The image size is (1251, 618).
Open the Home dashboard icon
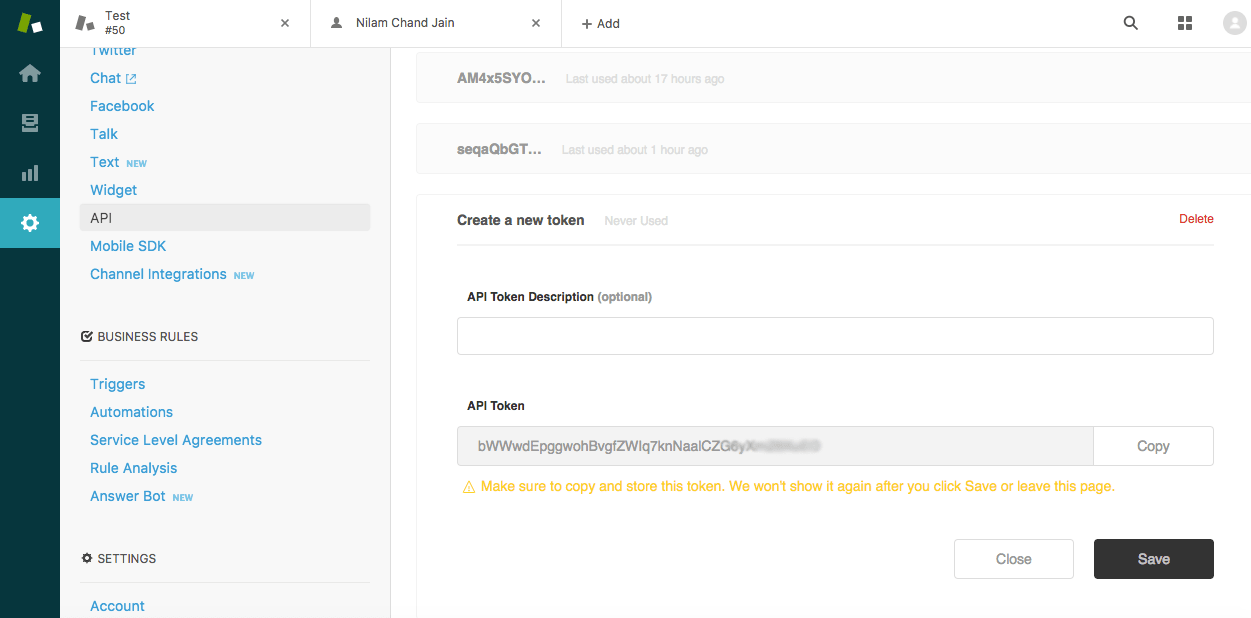(30, 73)
